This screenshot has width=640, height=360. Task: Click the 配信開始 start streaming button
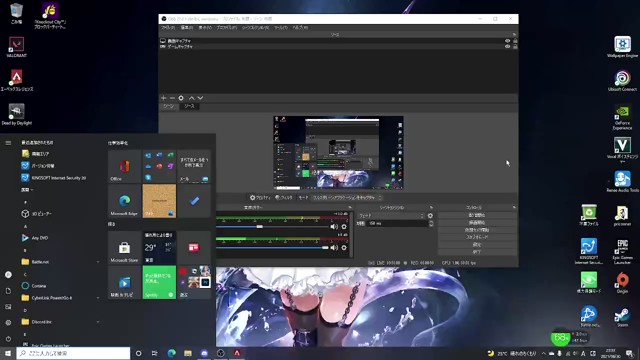477,215
